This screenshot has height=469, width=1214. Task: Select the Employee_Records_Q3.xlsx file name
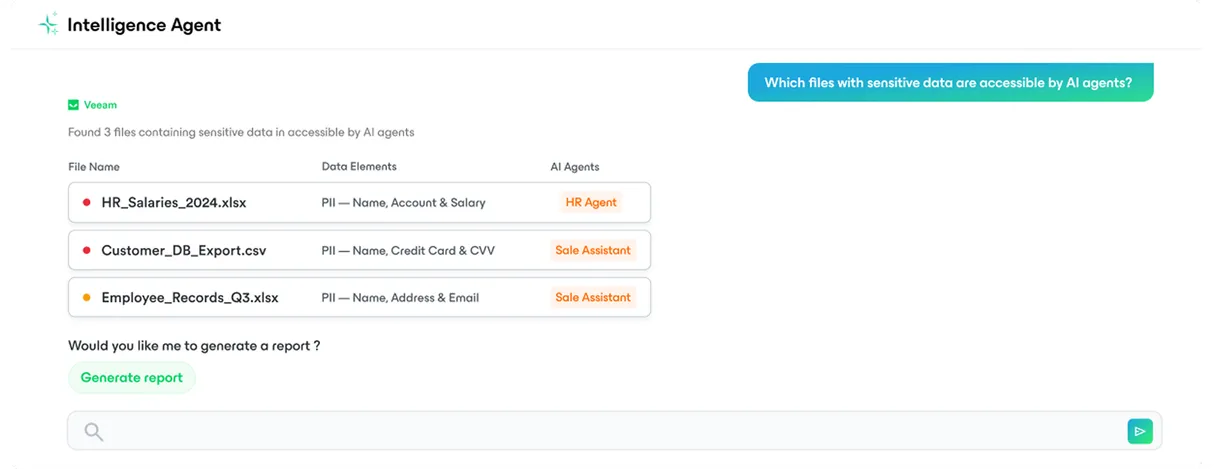point(190,297)
